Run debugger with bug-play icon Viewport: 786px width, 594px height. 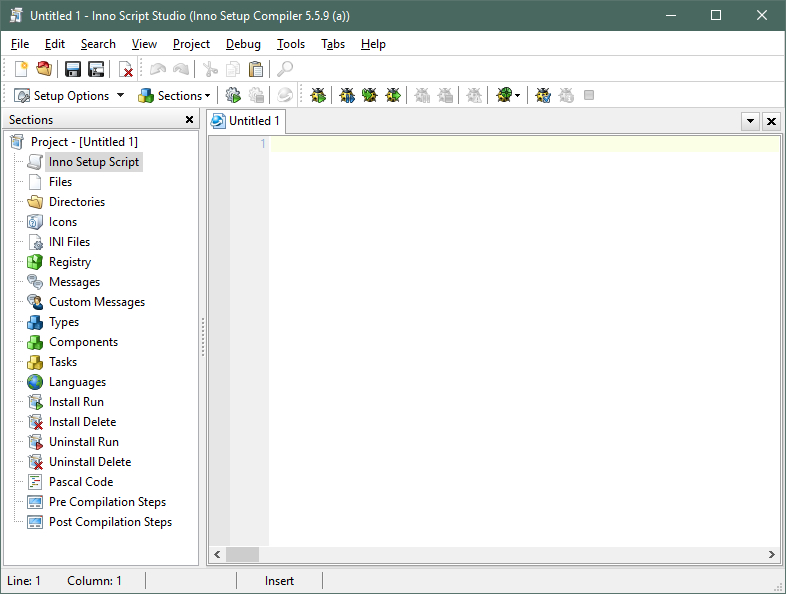tap(318, 95)
